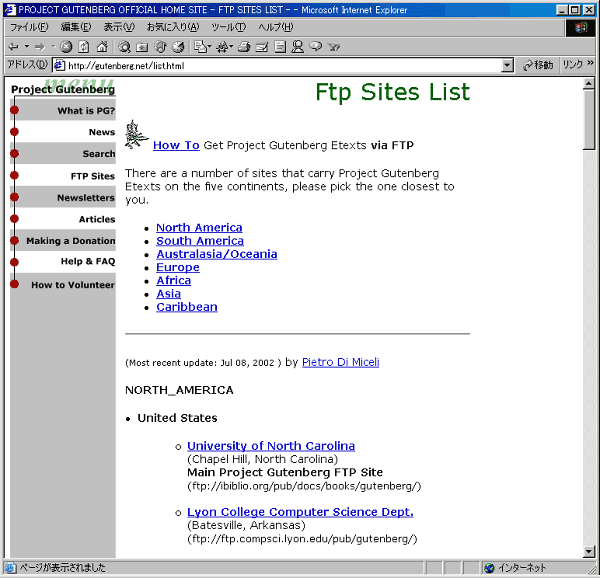Jump to the North America link
Screen dimensions: 600x578
(199, 228)
